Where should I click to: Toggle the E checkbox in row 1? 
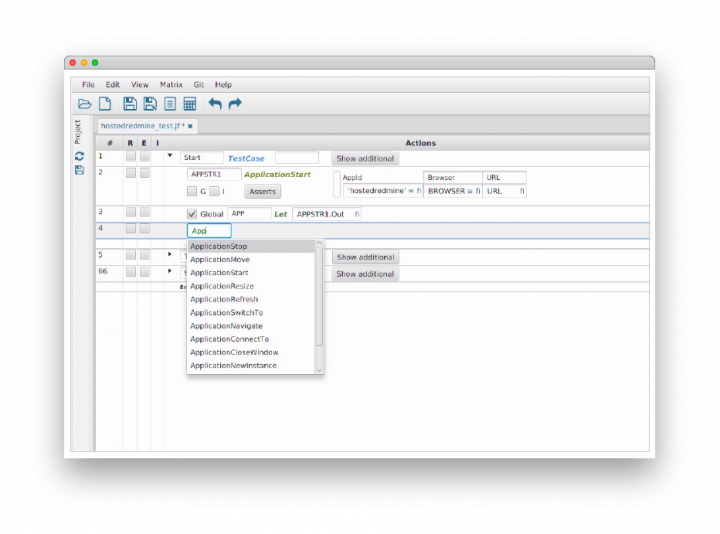(x=145, y=157)
